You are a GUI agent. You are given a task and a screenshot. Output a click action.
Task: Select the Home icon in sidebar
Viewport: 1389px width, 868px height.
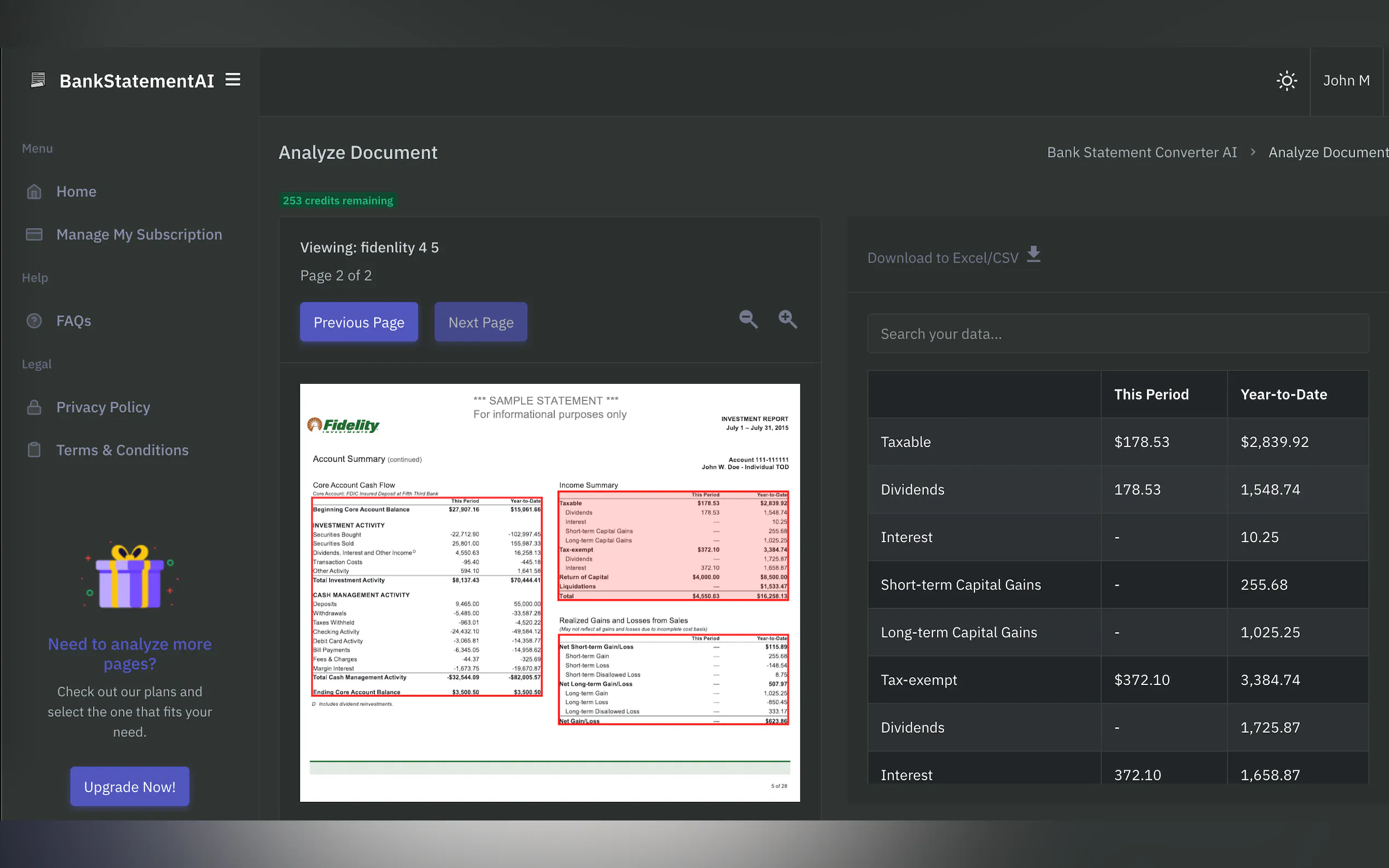click(x=34, y=191)
